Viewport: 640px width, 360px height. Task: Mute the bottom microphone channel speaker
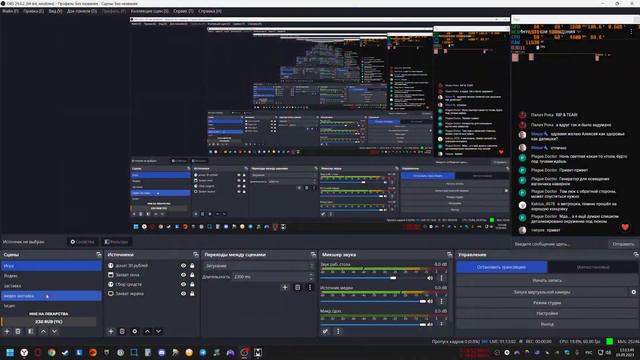coord(430,324)
